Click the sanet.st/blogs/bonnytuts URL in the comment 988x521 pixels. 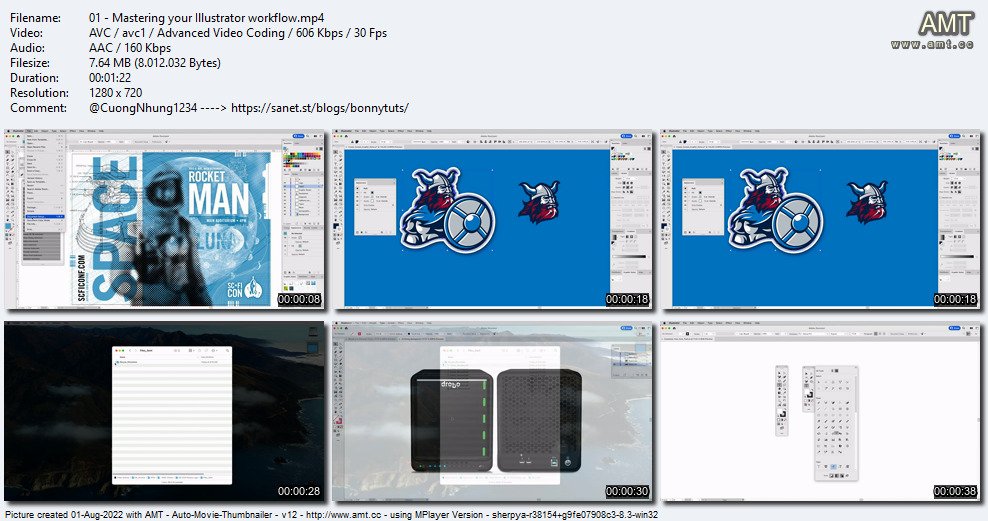(x=319, y=108)
